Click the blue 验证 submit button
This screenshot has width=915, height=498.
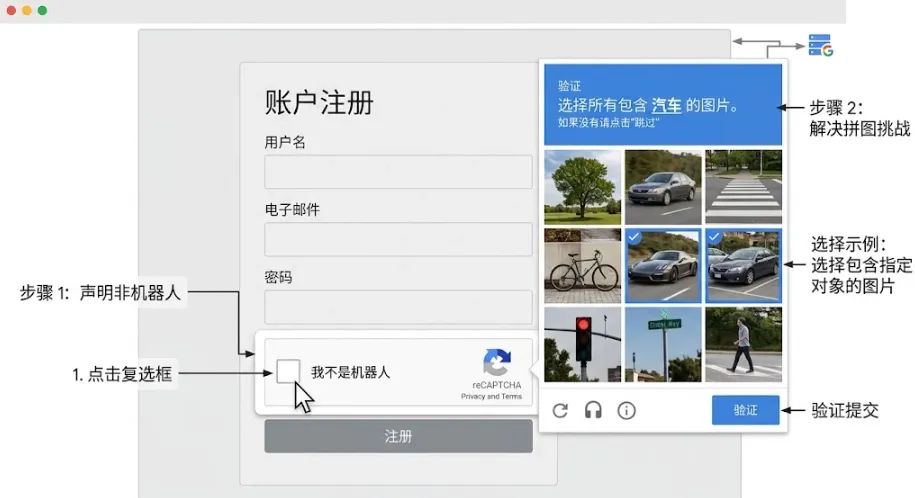[745, 410]
